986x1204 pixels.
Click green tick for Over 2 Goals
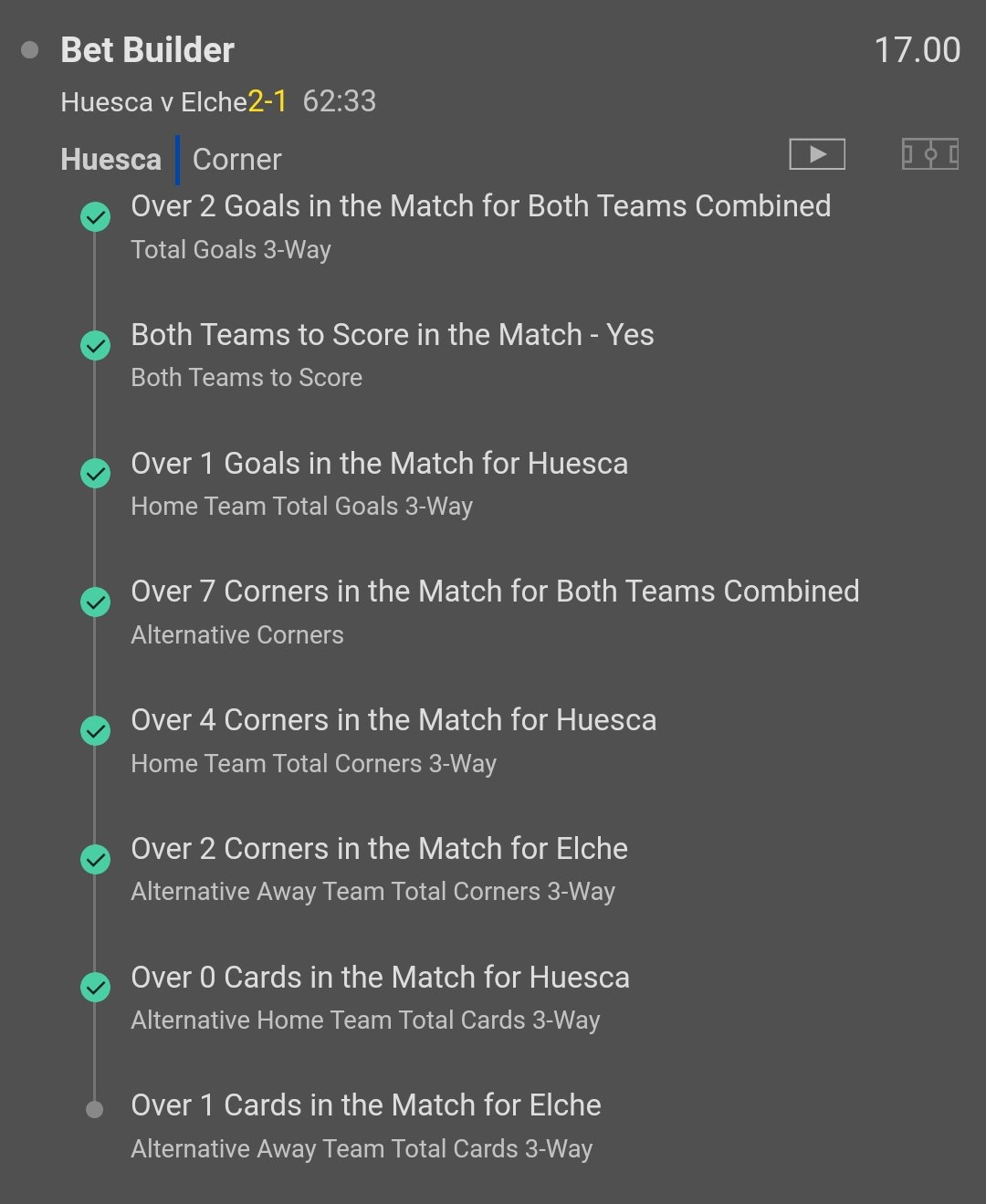coord(95,217)
